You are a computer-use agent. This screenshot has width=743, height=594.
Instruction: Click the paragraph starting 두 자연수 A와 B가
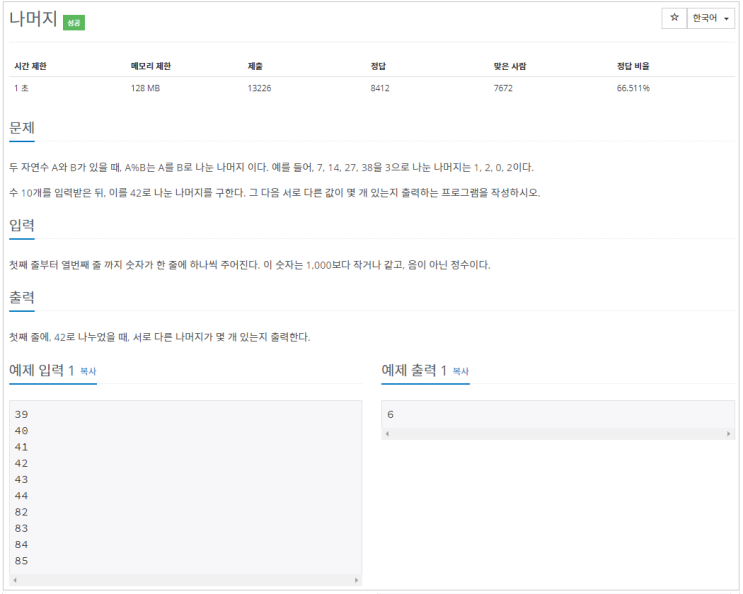[272, 167]
